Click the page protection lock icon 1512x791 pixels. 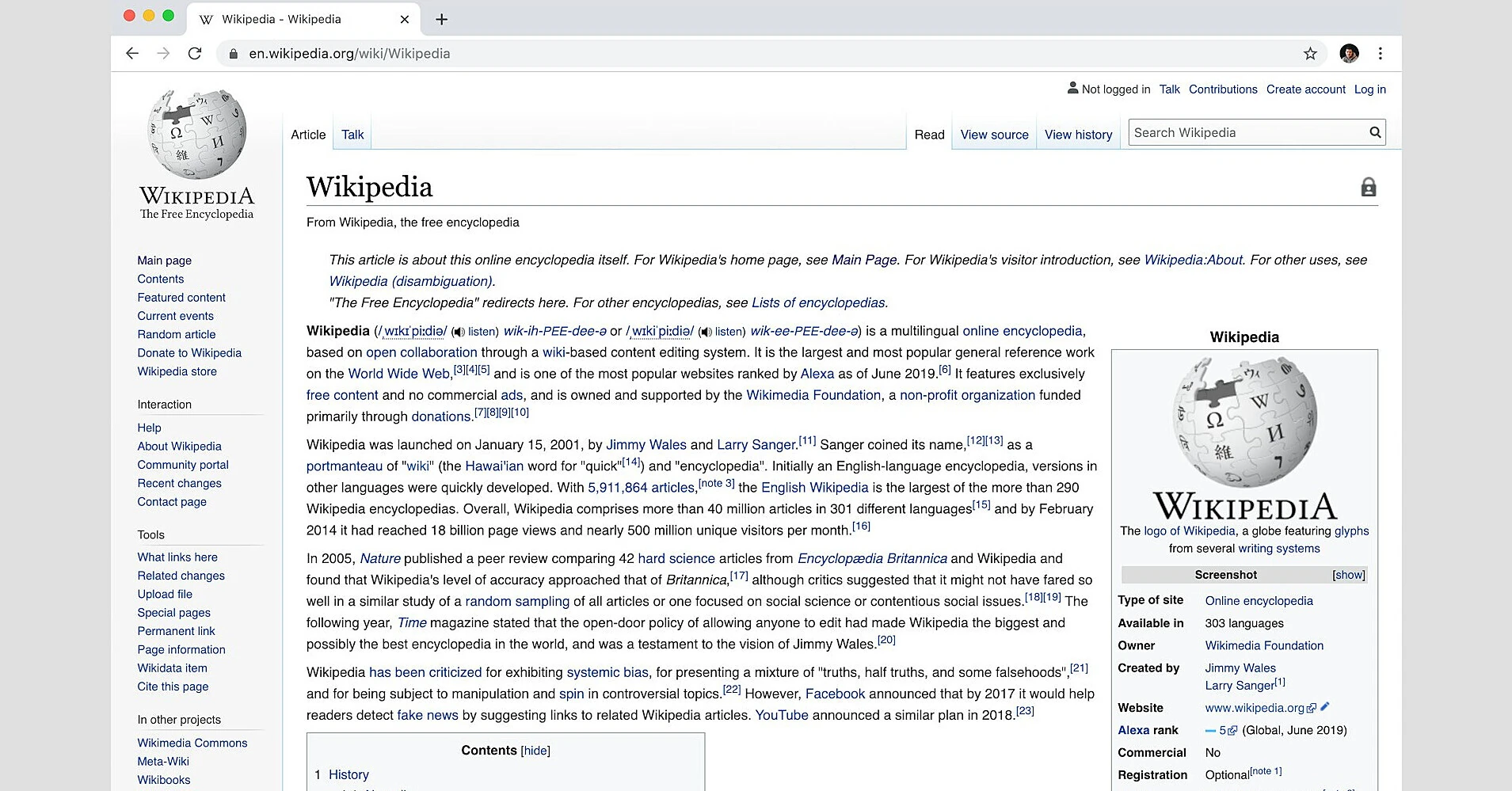1369,188
